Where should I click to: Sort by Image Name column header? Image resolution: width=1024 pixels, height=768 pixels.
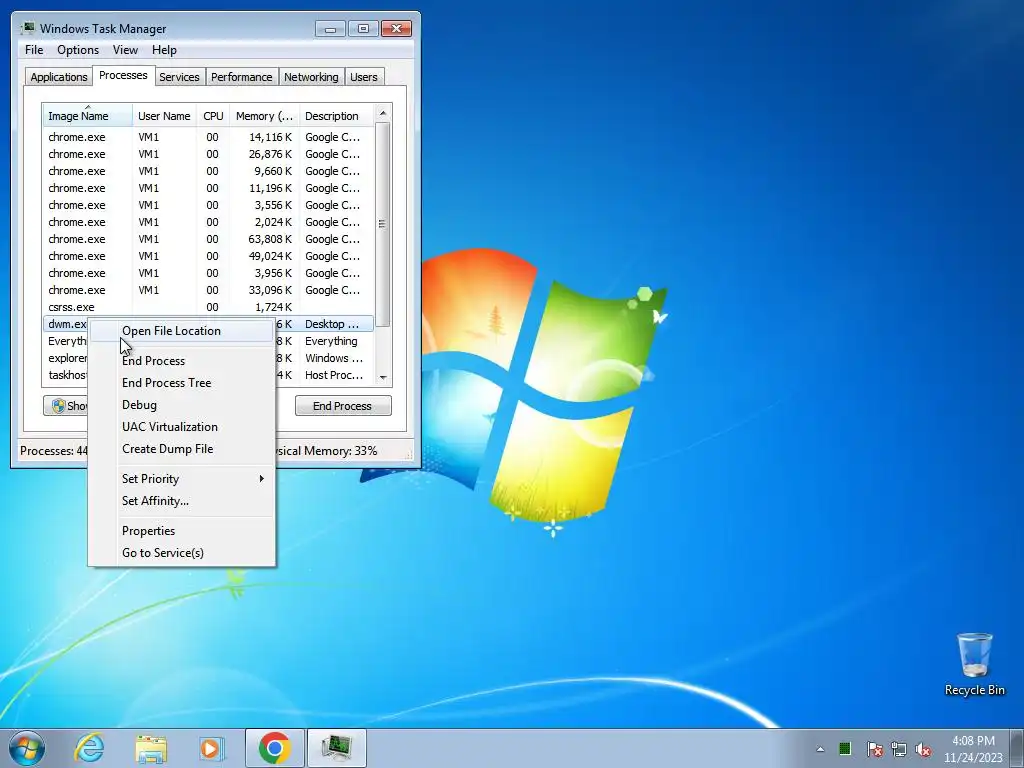(88, 116)
